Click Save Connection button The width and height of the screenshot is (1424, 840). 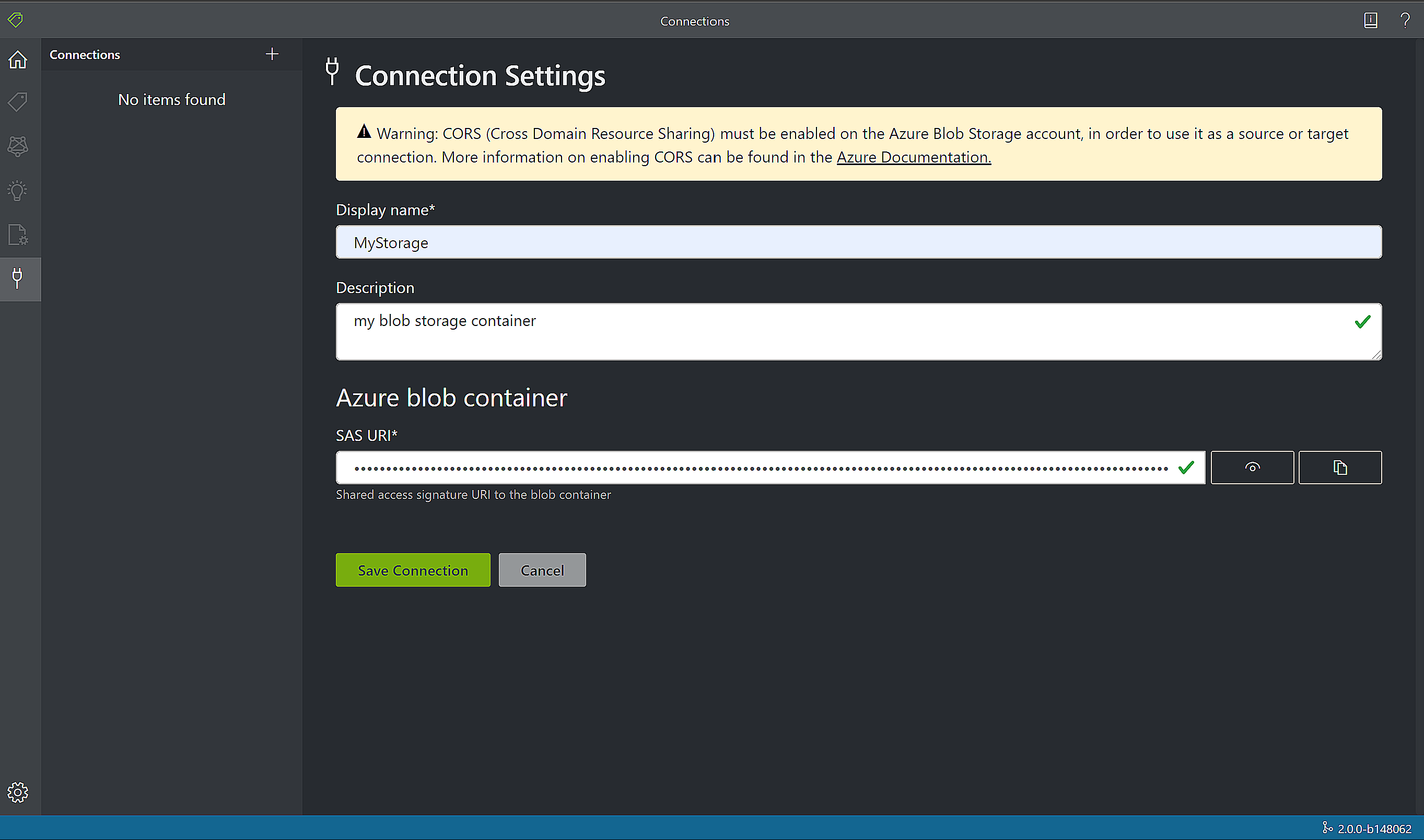413,570
